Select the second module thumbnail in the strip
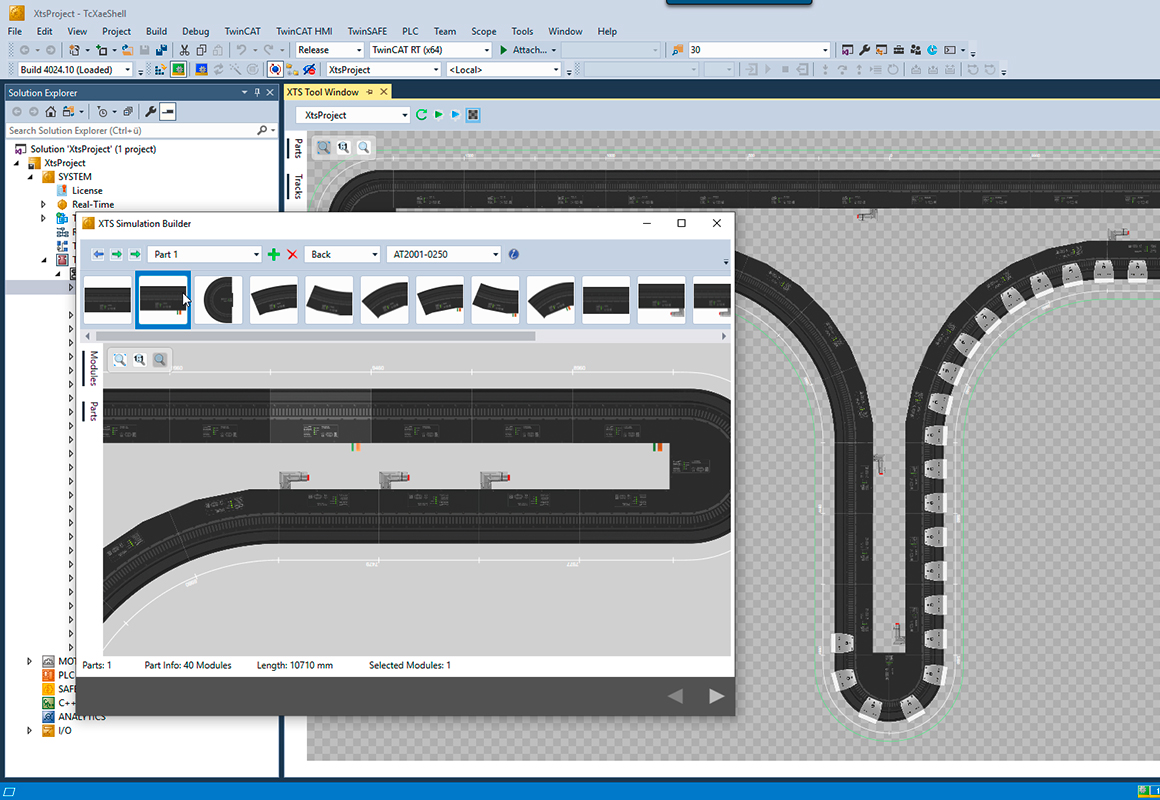This screenshot has width=1160, height=800. (163, 299)
